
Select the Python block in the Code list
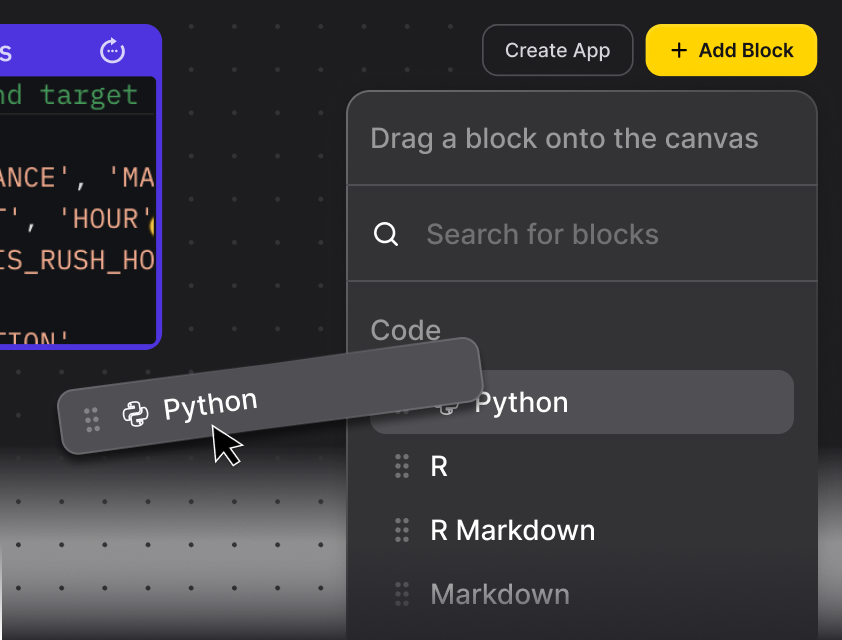coord(582,402)
